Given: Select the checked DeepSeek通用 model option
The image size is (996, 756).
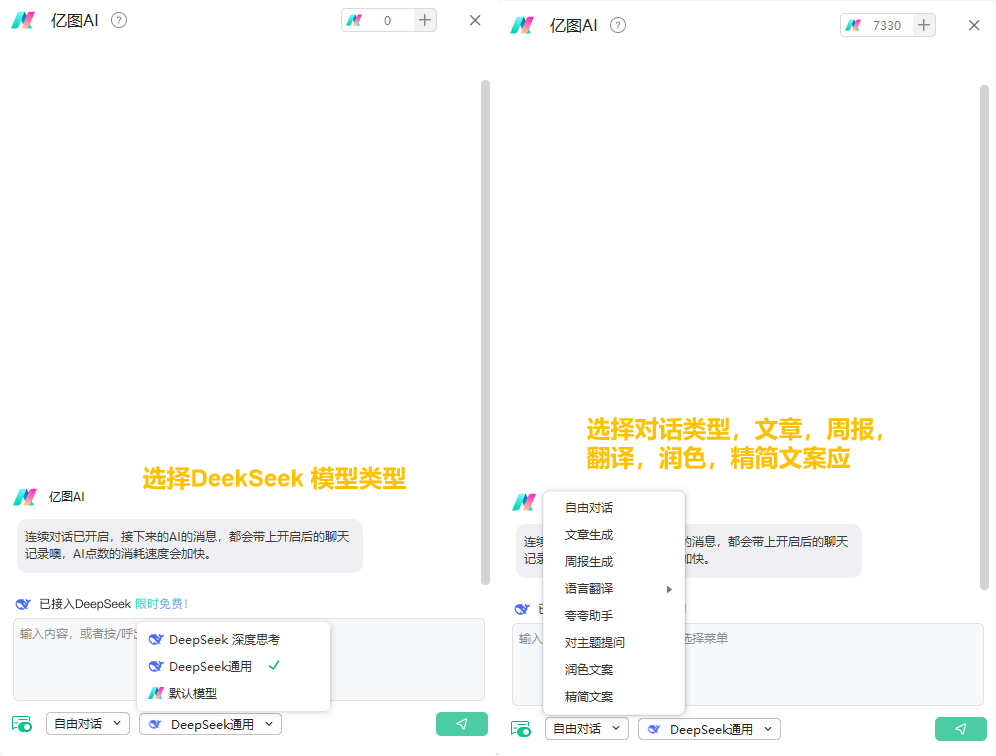Looking at the screenshot, I should [x=211, y=665].
